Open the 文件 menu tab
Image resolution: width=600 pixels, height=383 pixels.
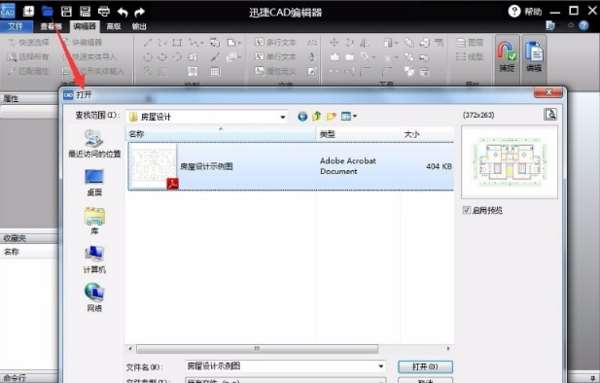pos(15,26)
